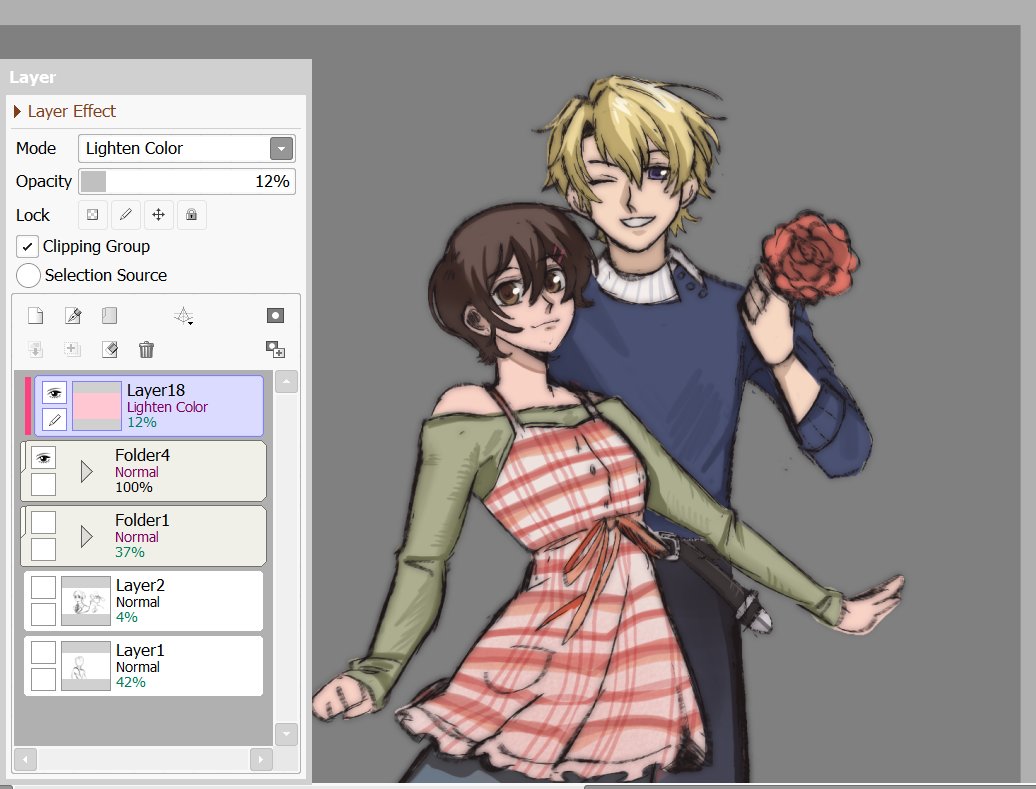Toggle the pen mark box on Layer18
This screenshot has width=1036, height=789.
[x=54, y=420]
